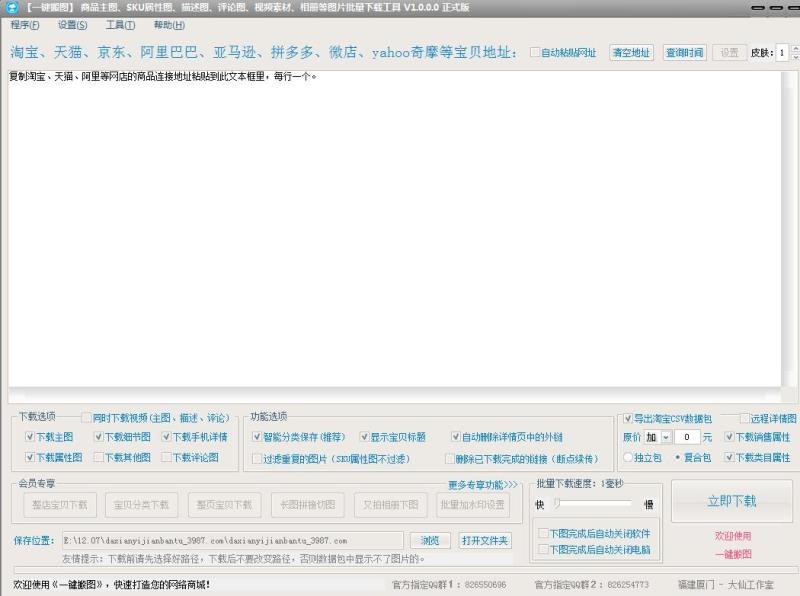800x596 pixels.
Task: Click the app logo icon in title bar
Action: coord(11,7)
